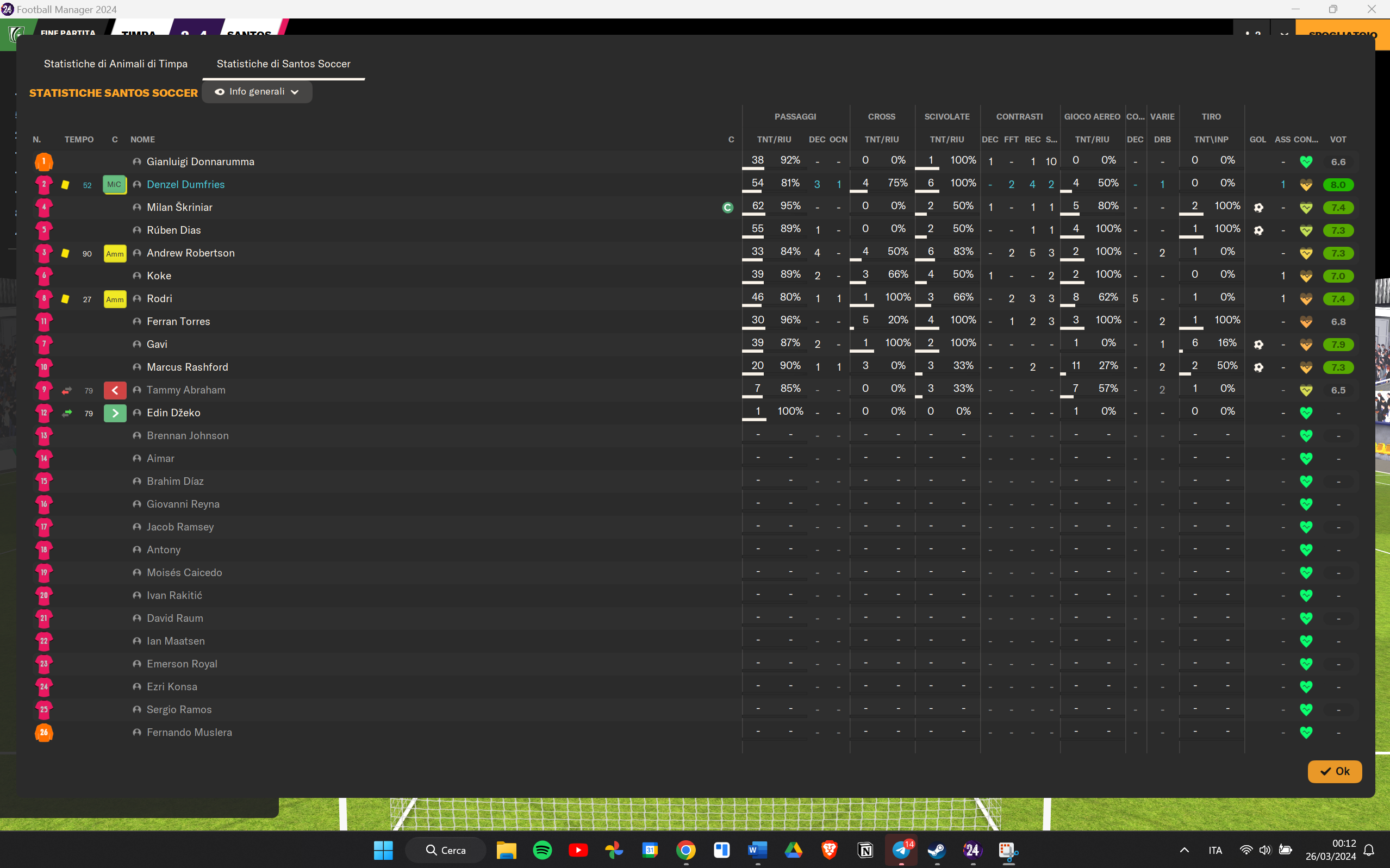Click Gavi's 7.9 match rating
This screenshot has width=1390, height=868.
click(1338, 345)
